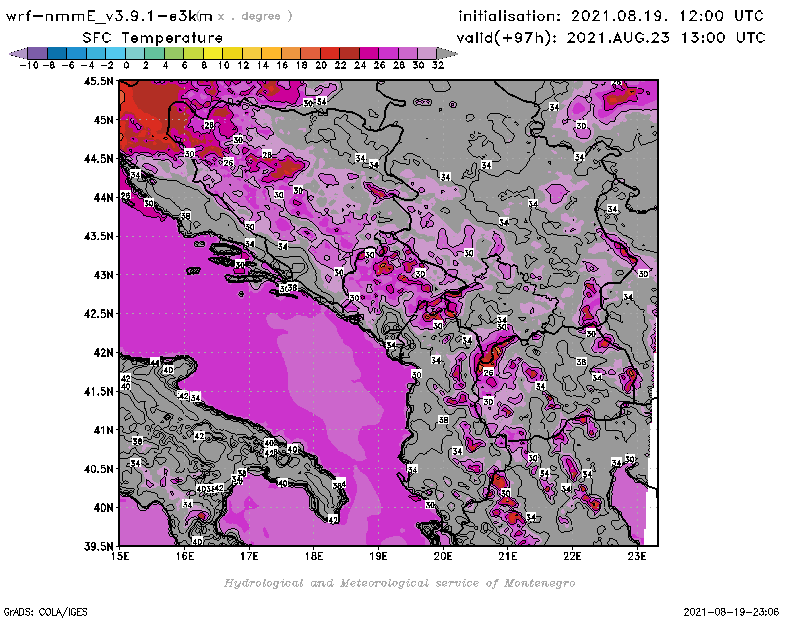800x618 pixels.
Task: Click the legend swatch between 0 and 2
Action: pyautogui.click(x=135, y=53)
